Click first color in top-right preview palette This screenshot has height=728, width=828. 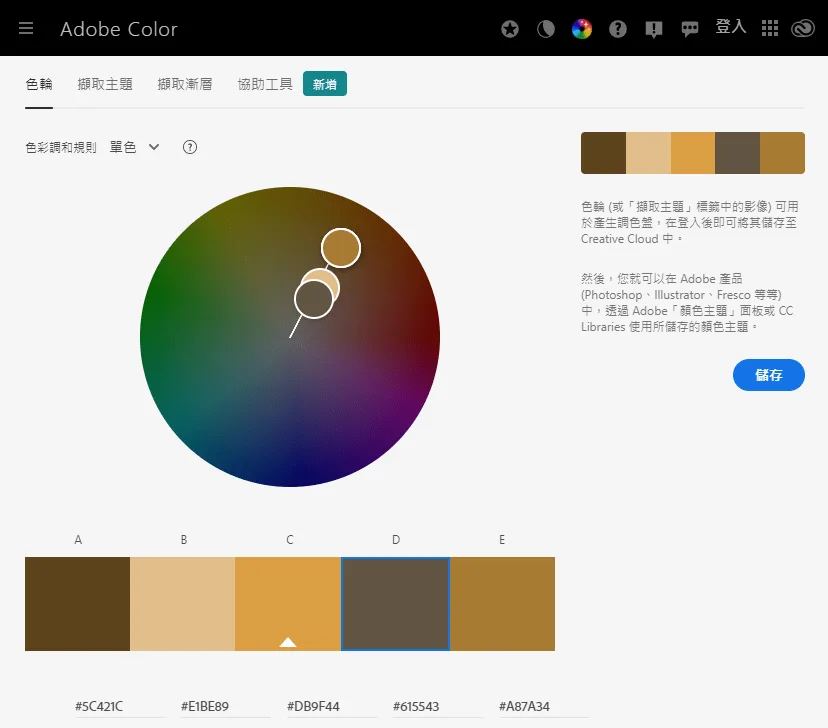tap(603, 153)
